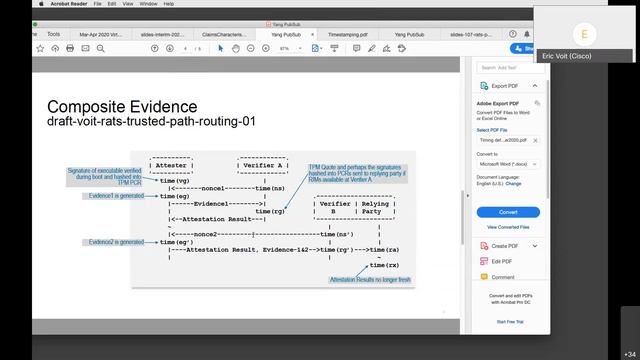Add a sticky note comment icon
The width and height of the screenshot is (640, 360).
[356, 49]
